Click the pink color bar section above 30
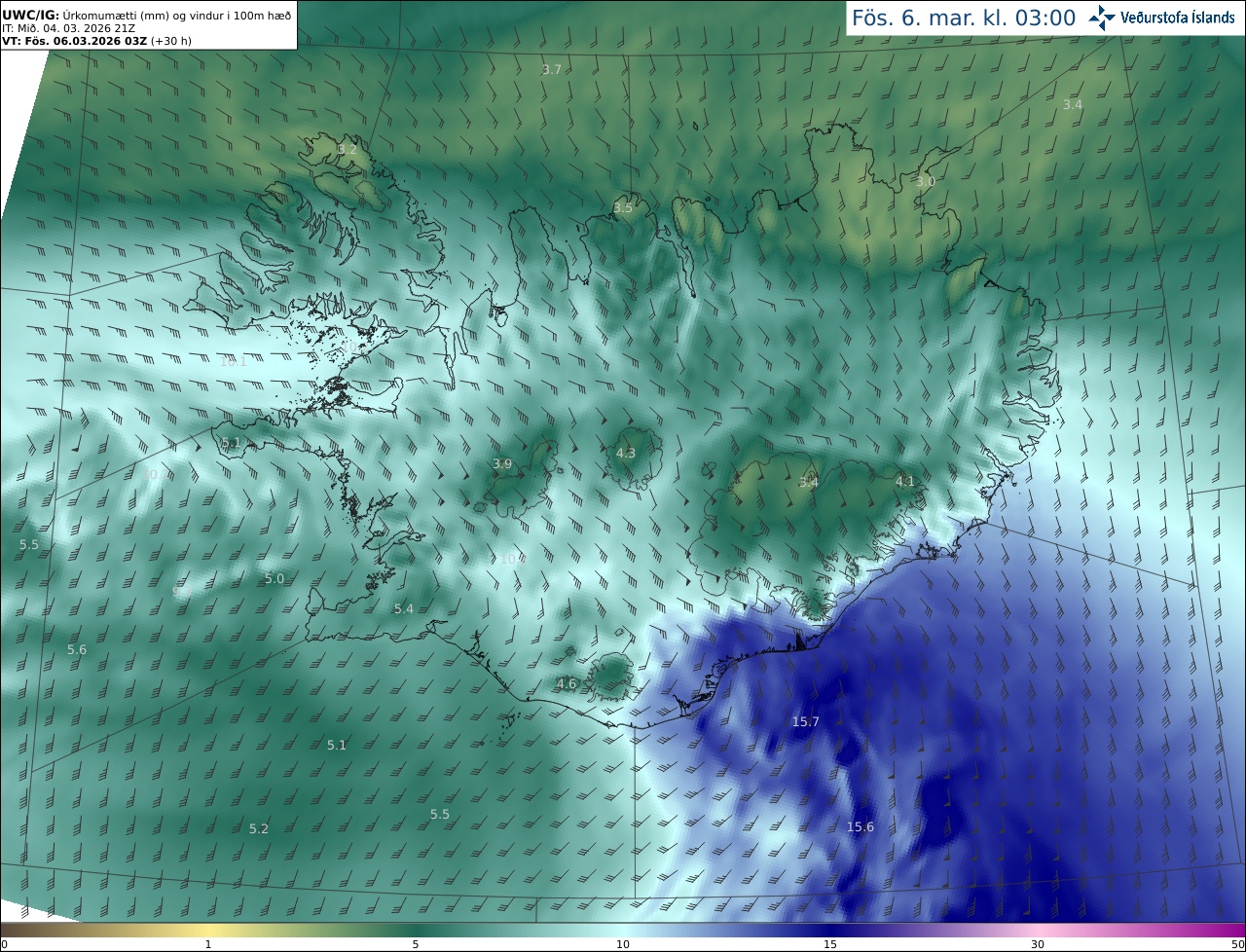This screenshot has height=952, width=1246. click(x=1038, y=930)
